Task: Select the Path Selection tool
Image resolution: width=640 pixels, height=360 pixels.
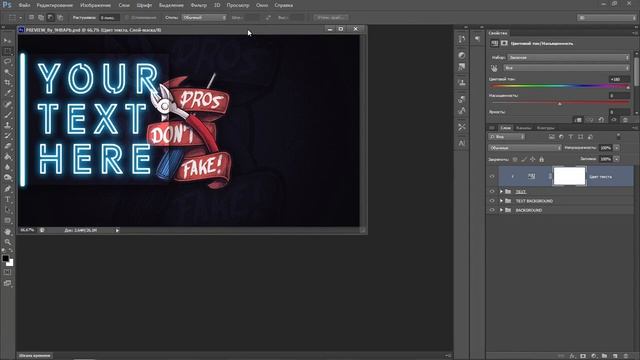Action: pos(7,210)
